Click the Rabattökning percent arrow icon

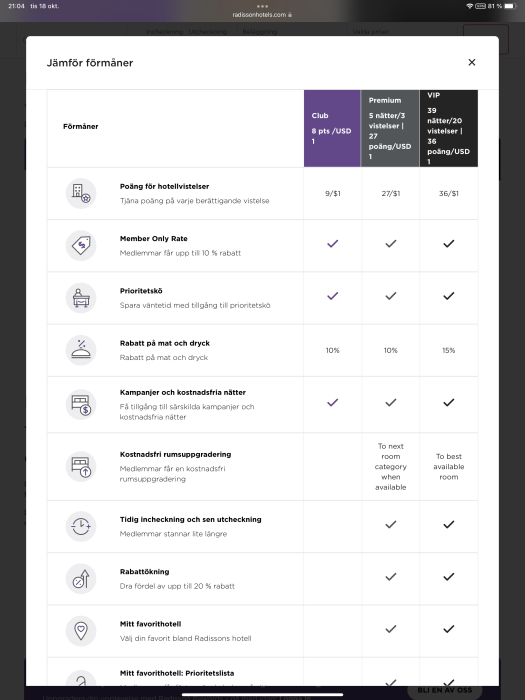[81, 579]
